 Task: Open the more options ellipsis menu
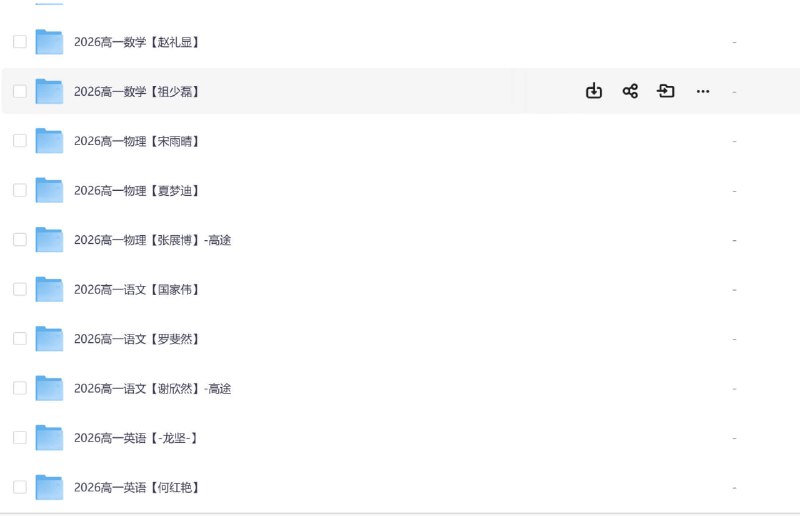click(703, 91)
